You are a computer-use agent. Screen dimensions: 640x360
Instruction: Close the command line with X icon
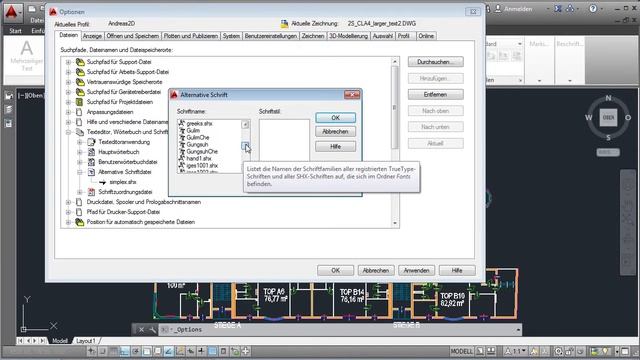[x=141, y=329]
